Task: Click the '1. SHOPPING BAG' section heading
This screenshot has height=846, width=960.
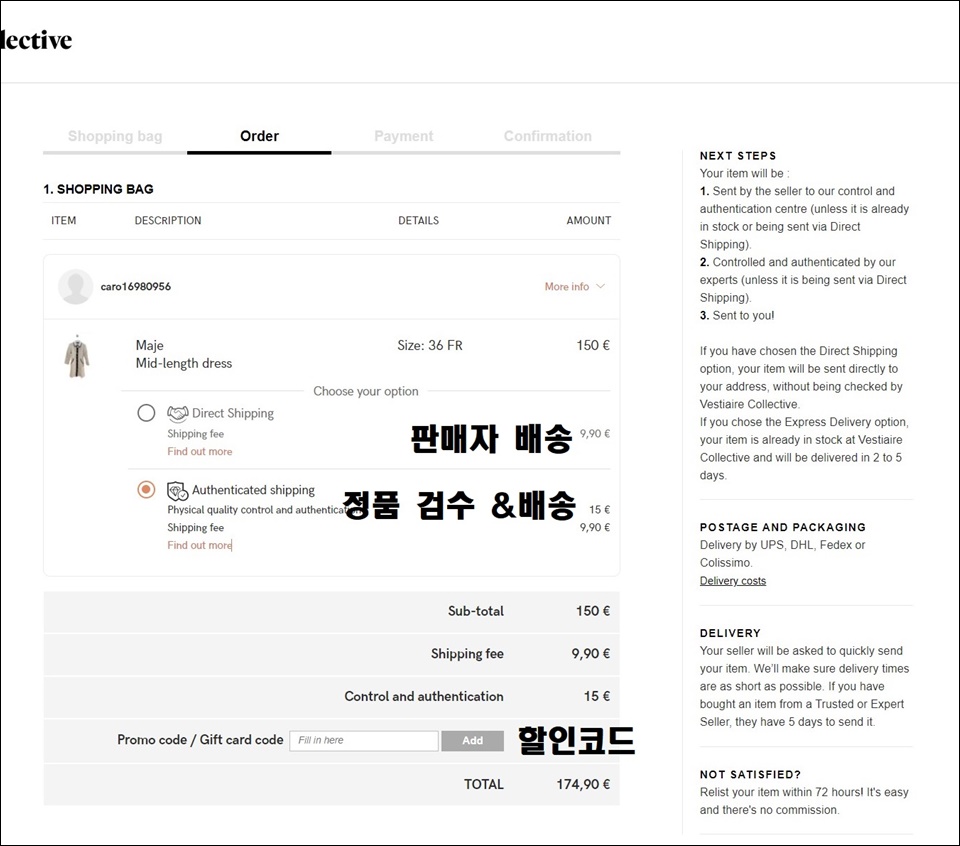Action: point(98,189)
